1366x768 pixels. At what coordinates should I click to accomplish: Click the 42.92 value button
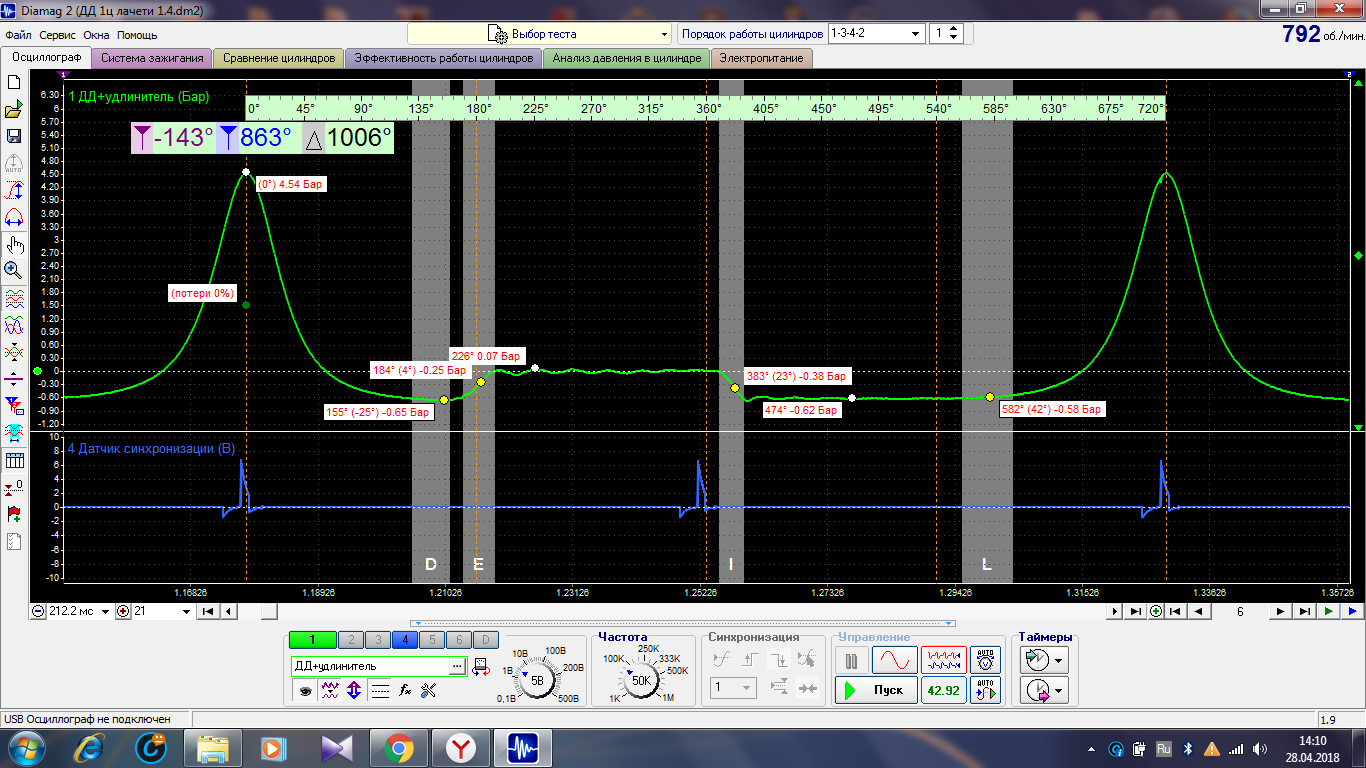[943, 690]
